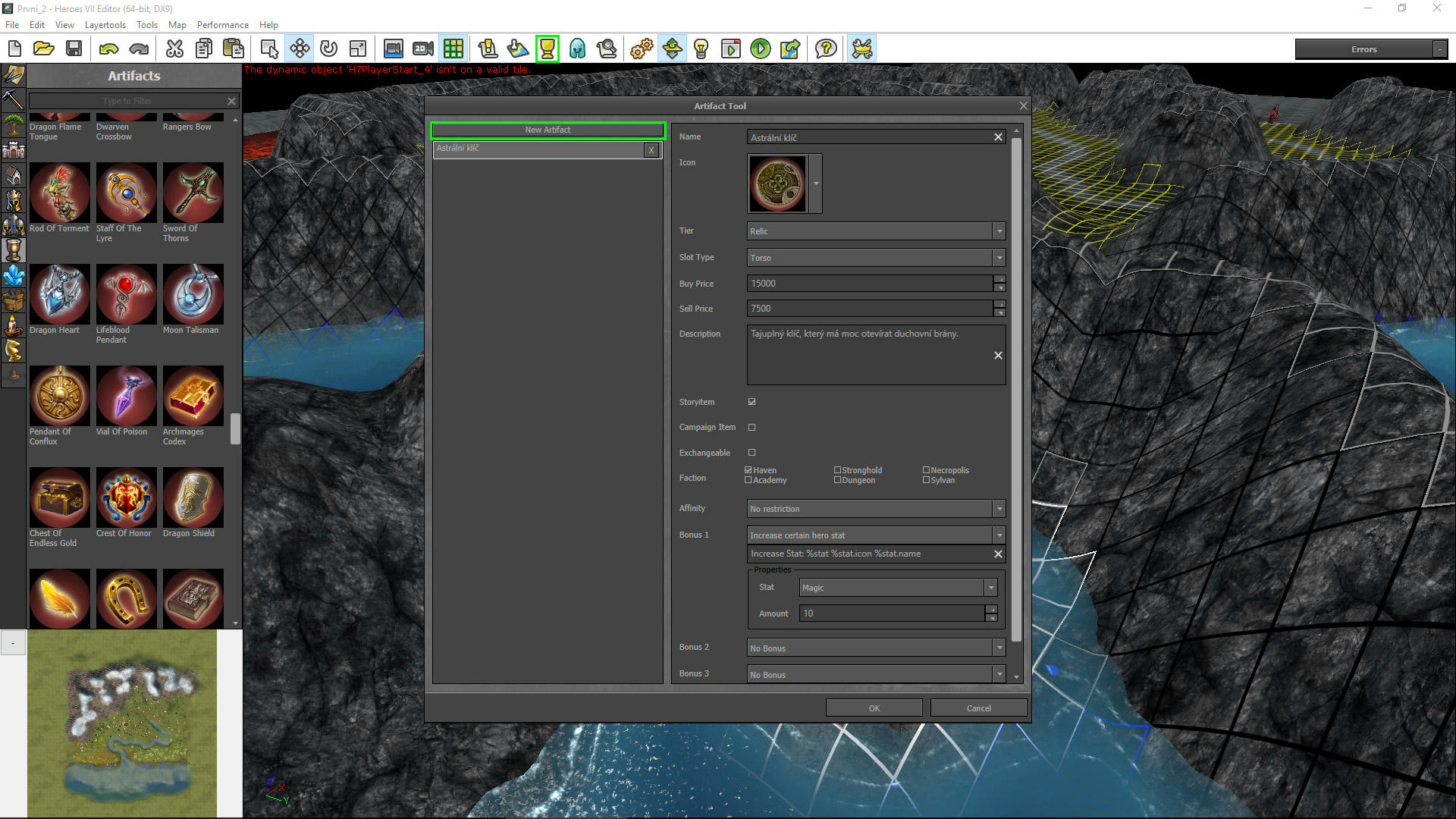Select the move (four-arrow) tool
Image resolution: width=1456 pixels, height=819 pixels.
pos(300,49)
